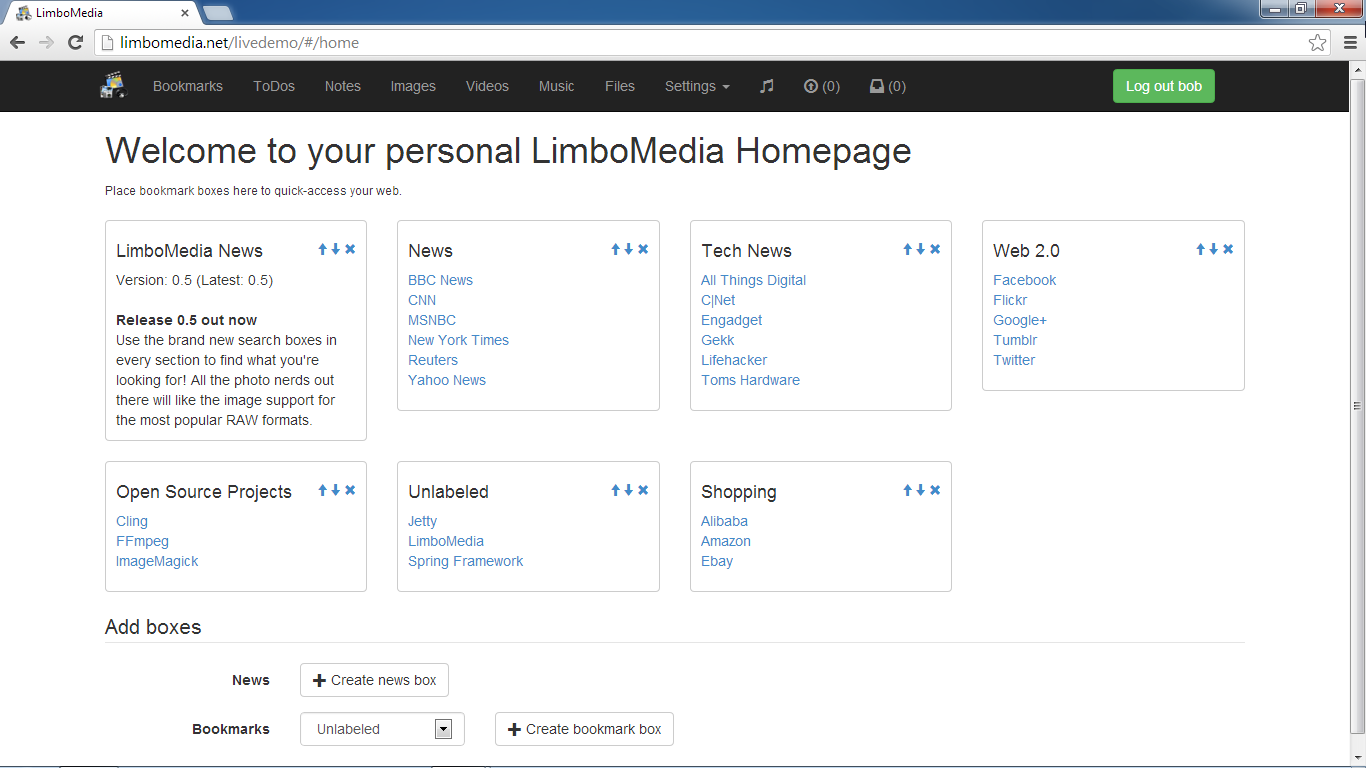1366x768 pixels.
Task: Remove the Unlabeled box
Action: click(643, 490)
